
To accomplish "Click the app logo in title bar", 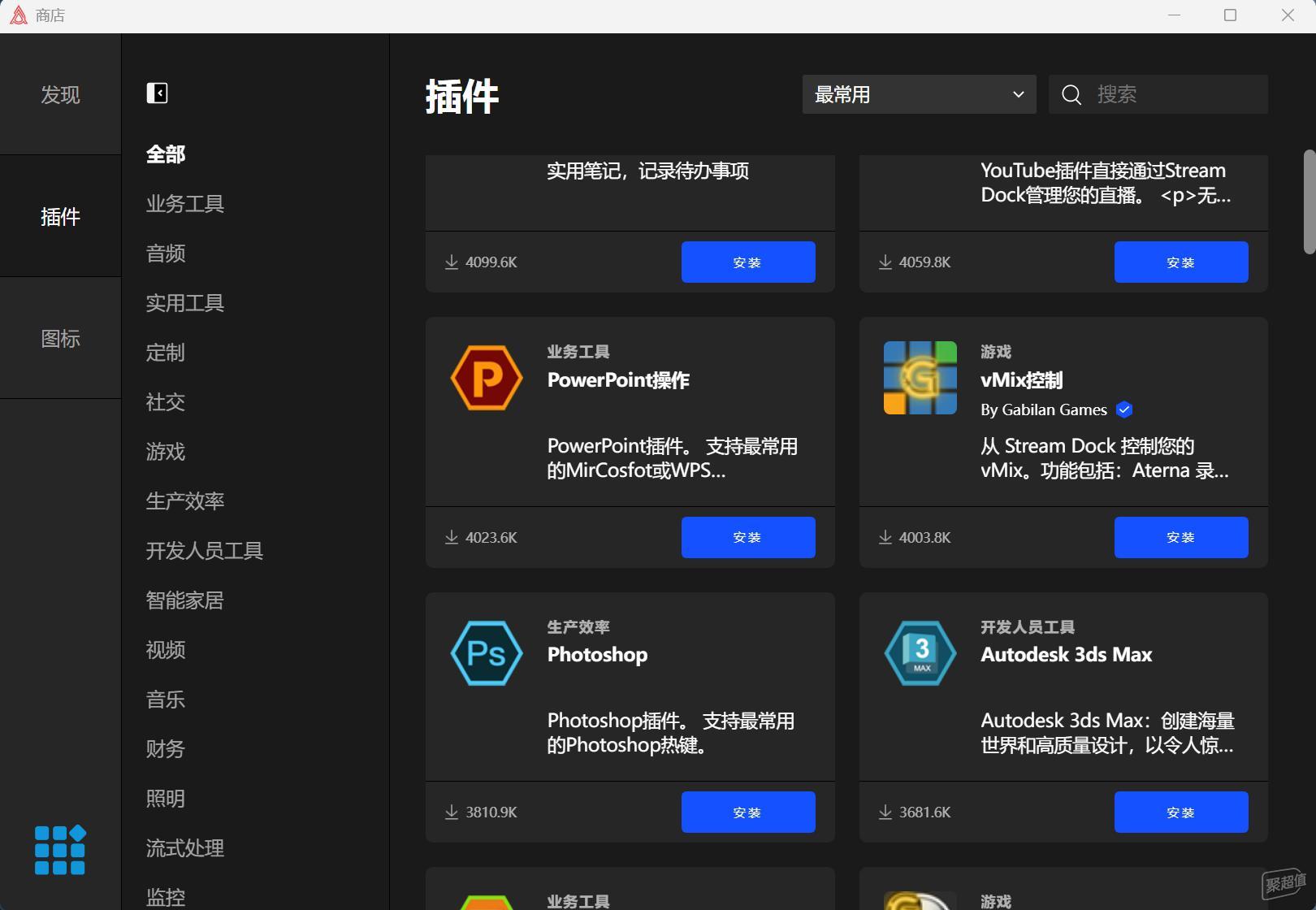I will pyautogui.click(x=18, y=15).
